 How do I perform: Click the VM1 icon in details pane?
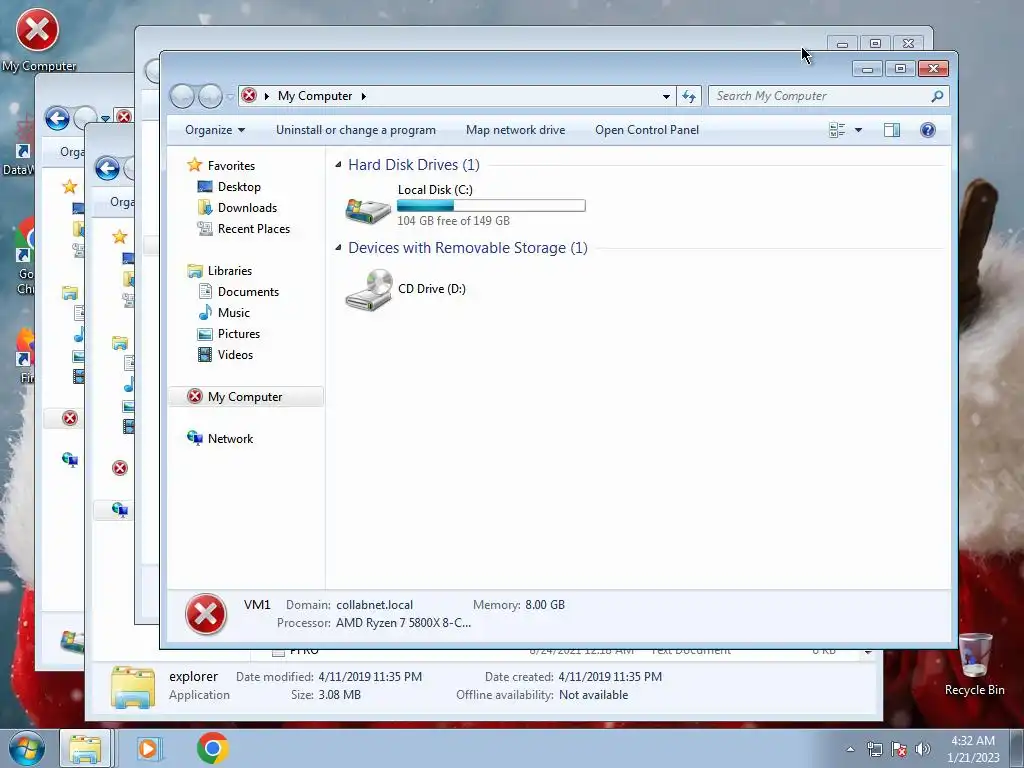[x=206, y=614]
